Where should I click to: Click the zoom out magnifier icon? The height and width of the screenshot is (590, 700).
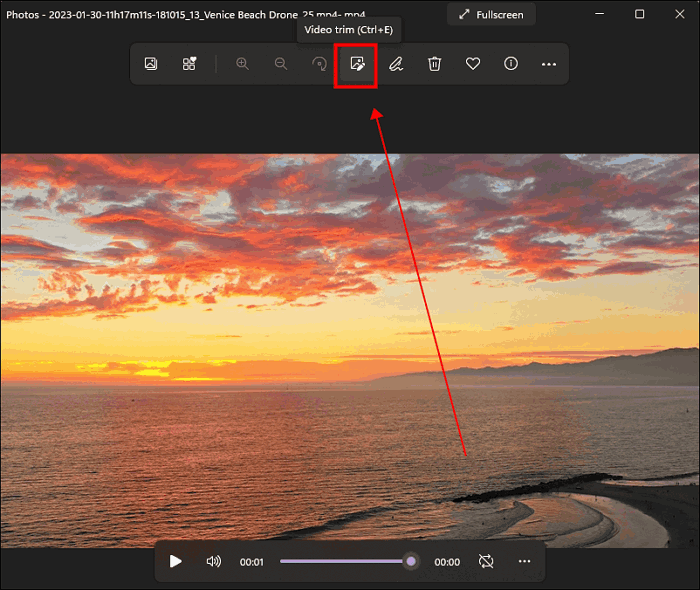click(281, 64)
